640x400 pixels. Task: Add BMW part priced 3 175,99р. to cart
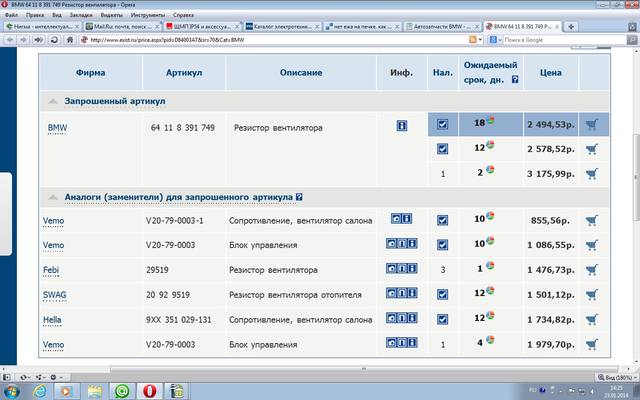pos(592,174)
